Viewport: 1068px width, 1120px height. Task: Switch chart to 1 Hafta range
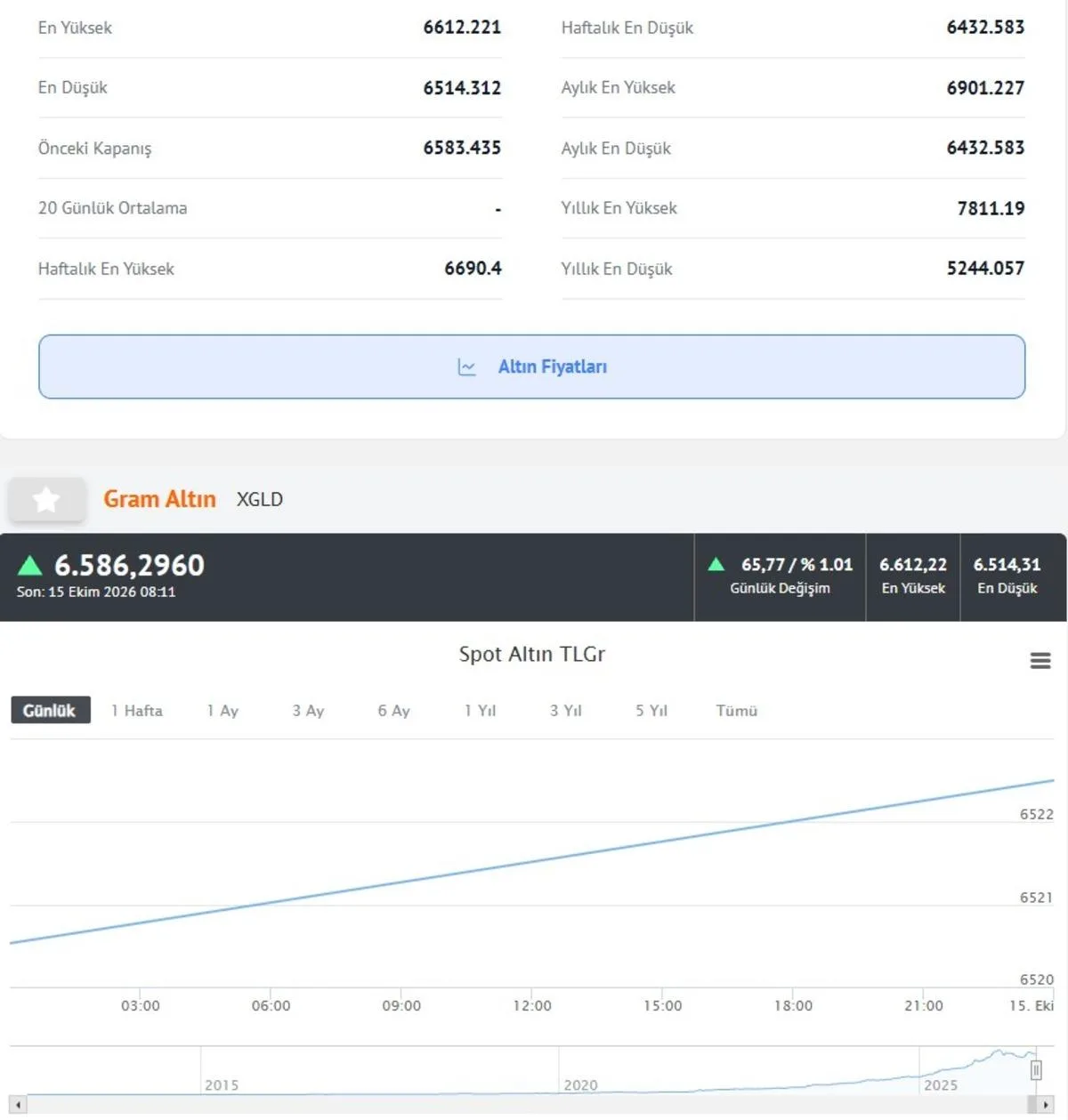137,710
